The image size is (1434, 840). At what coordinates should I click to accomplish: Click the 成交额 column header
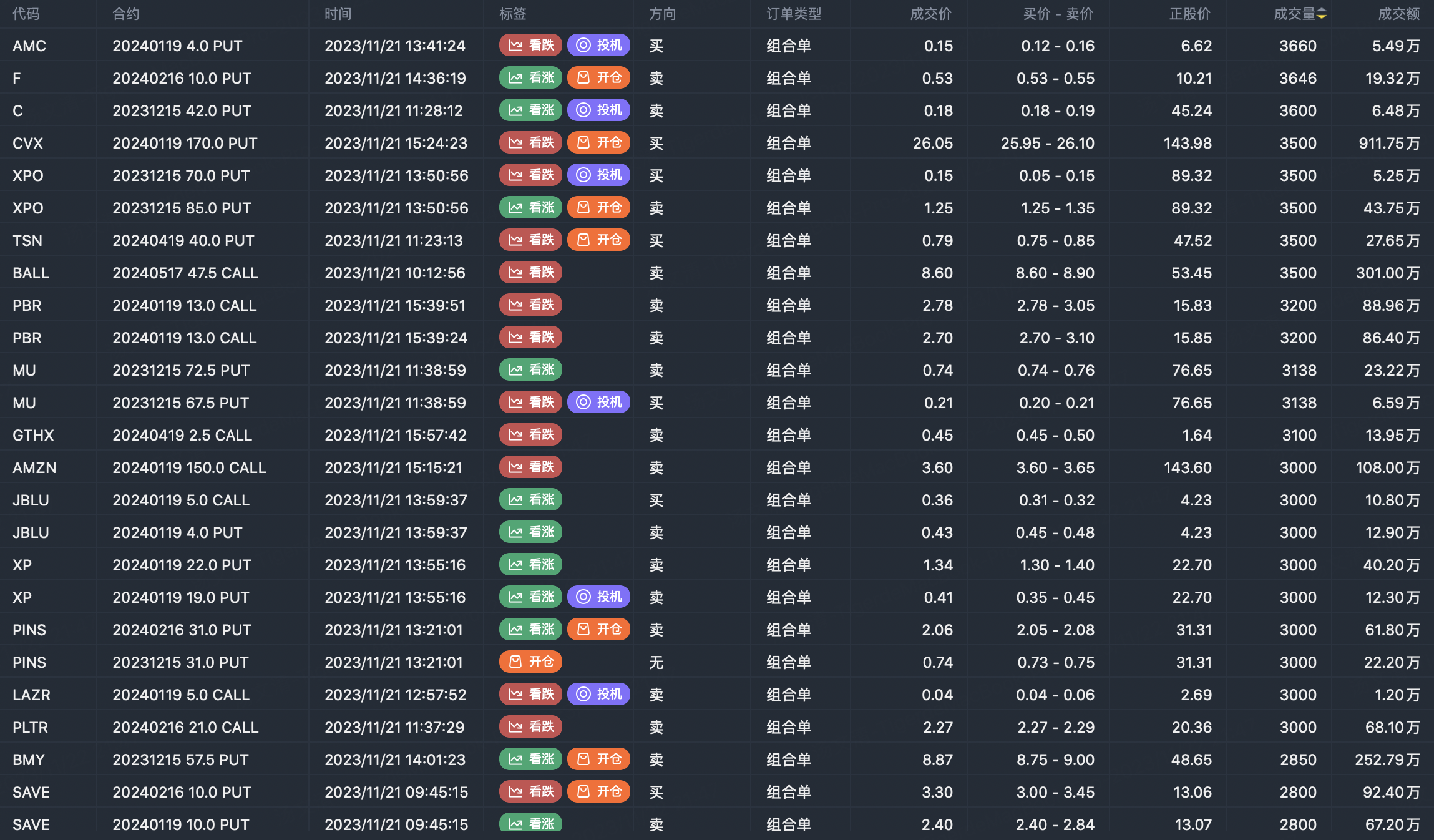tap(1398, 14)
